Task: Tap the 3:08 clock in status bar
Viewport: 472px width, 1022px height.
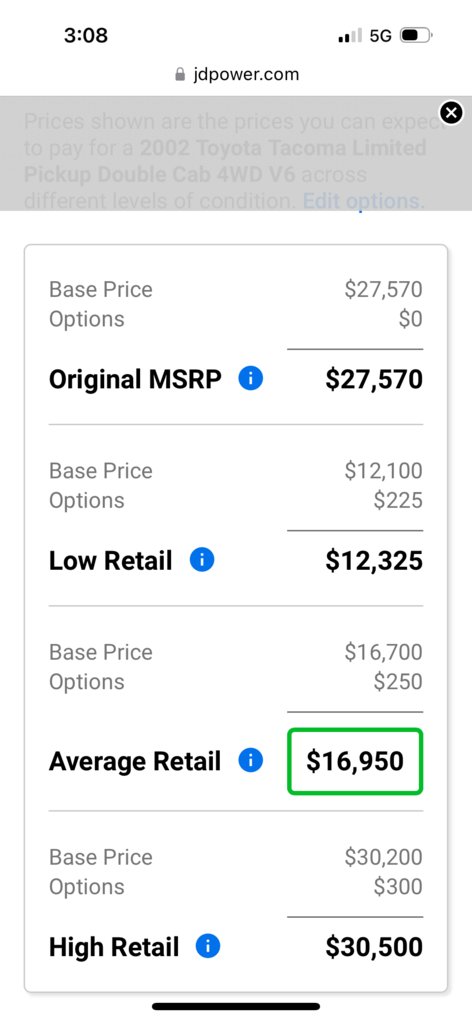Action: [86, 35]
